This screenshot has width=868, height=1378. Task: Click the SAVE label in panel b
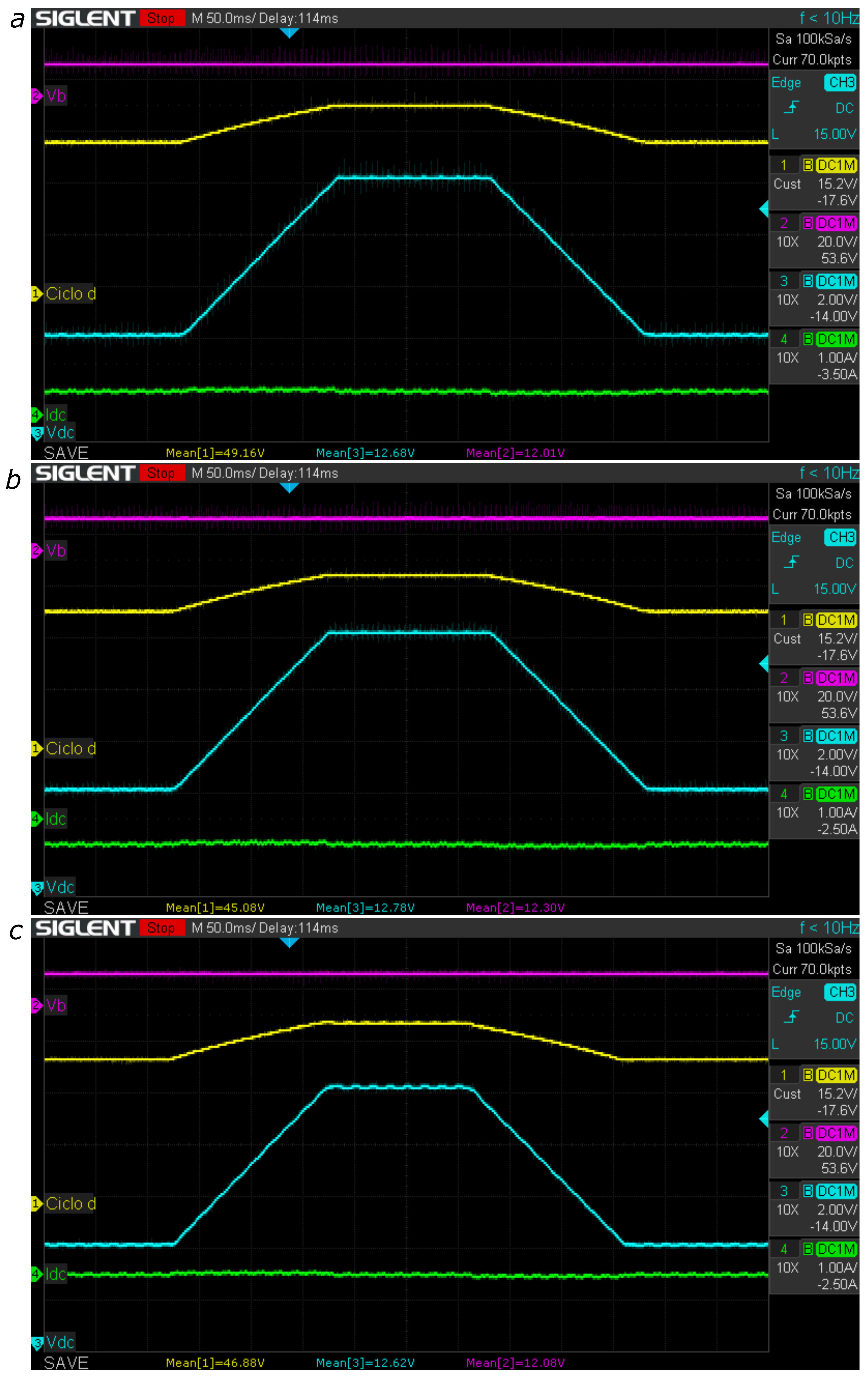66,908
